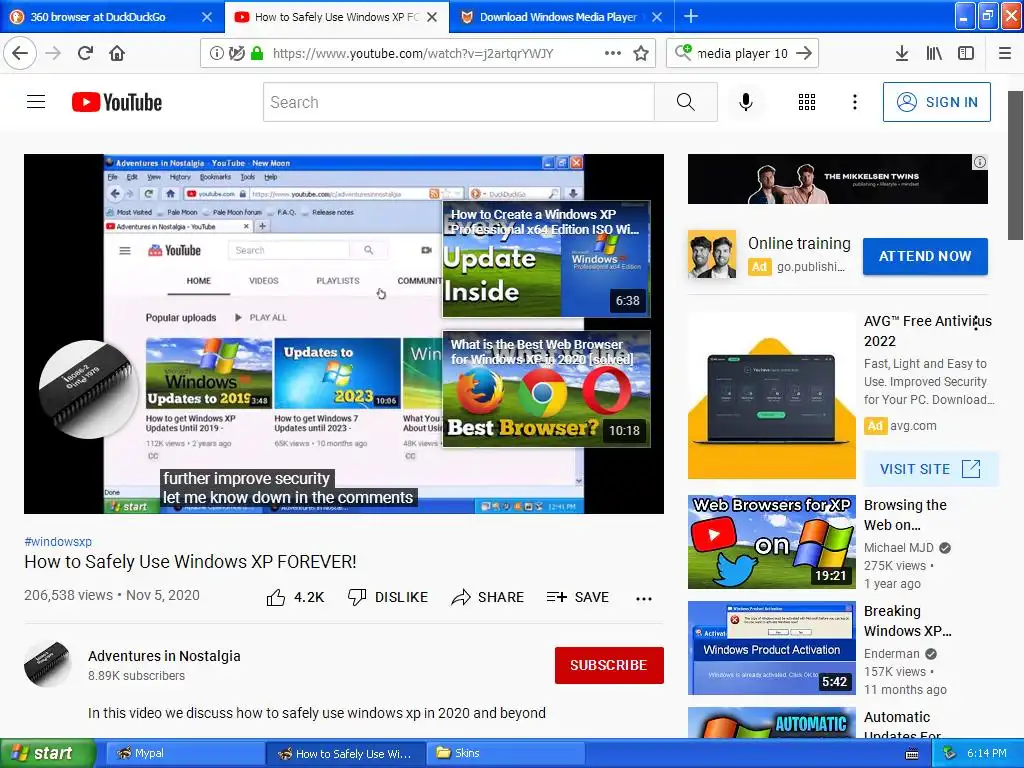Open Skins folder from taskbar
This screenshot has height=768, width=1024.
point(504,753)
